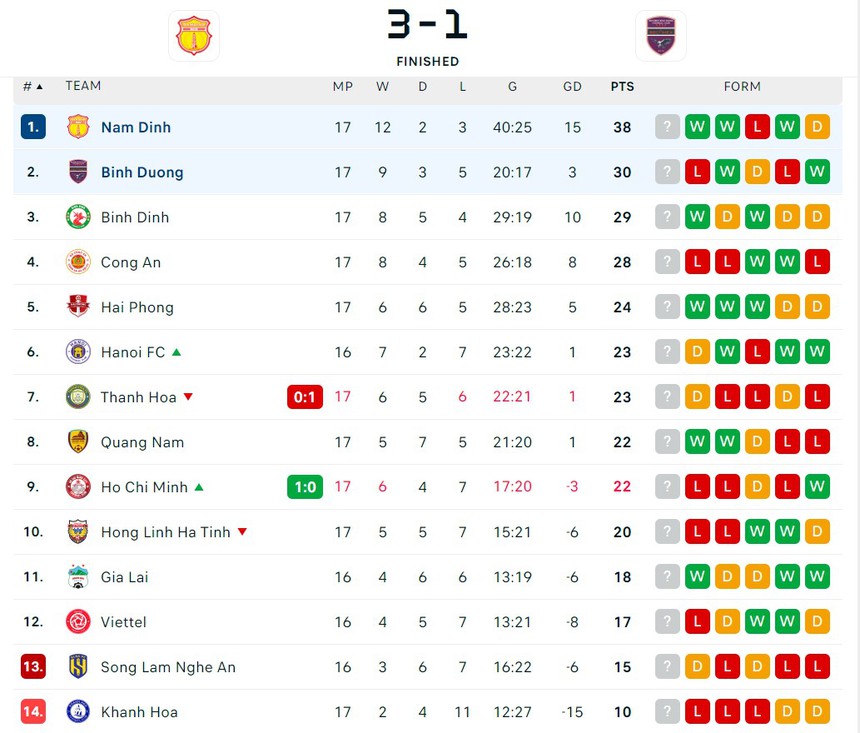Click the away team crest beside the score
This screenshot has width=860, height=733.
[x=661, y=35]
